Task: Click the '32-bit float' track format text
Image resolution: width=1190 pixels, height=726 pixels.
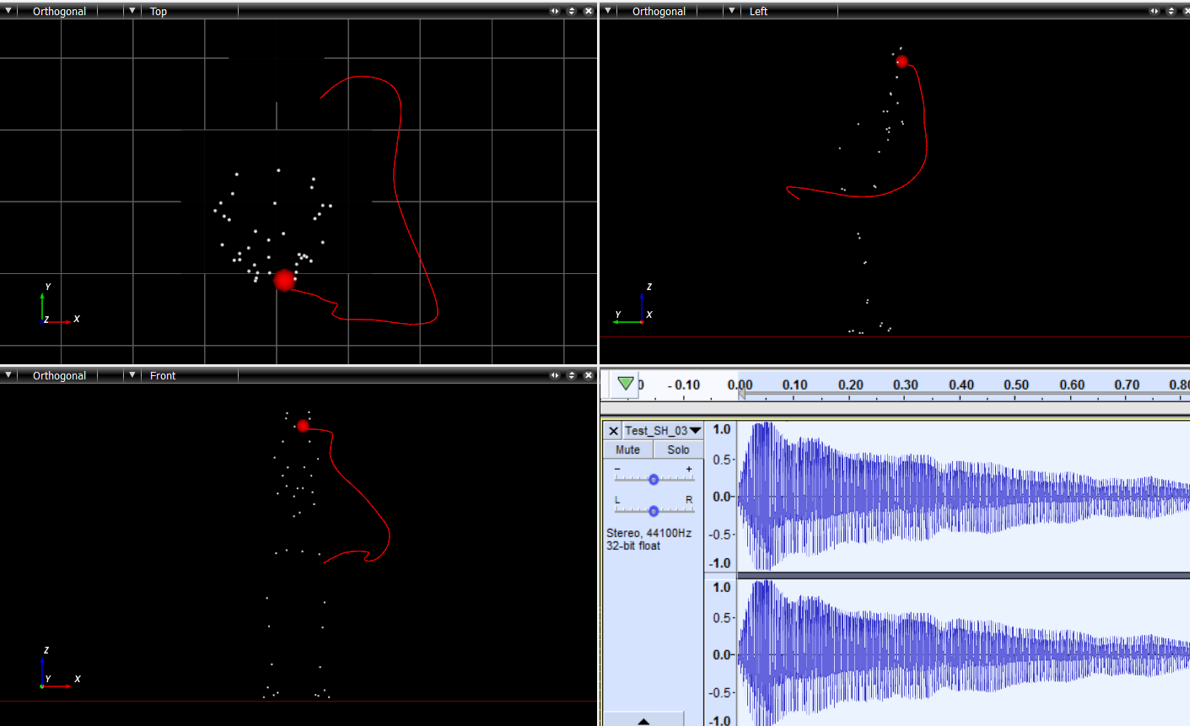Action: 633,545
